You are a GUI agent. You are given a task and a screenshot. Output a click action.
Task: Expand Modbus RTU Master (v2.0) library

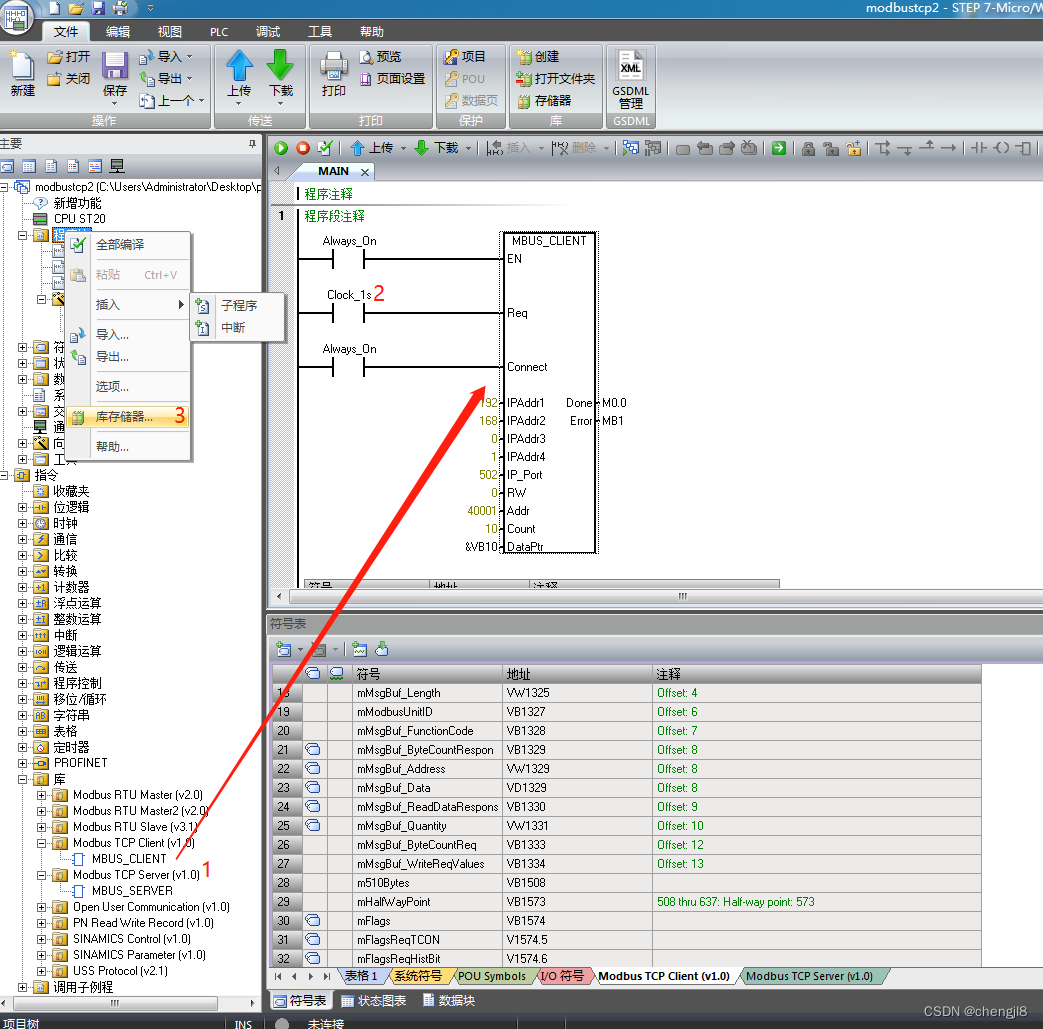(41, 795)
